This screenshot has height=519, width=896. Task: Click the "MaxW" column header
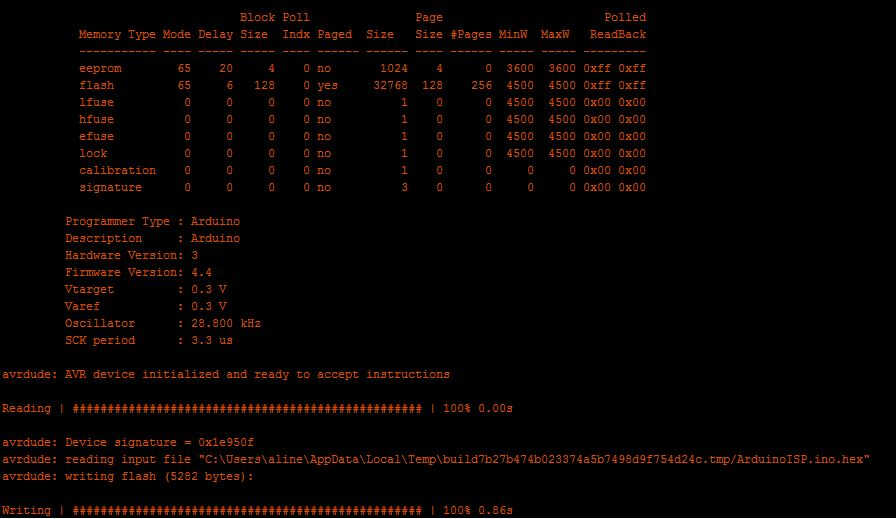pyautogui.click(x=555, y=34)
